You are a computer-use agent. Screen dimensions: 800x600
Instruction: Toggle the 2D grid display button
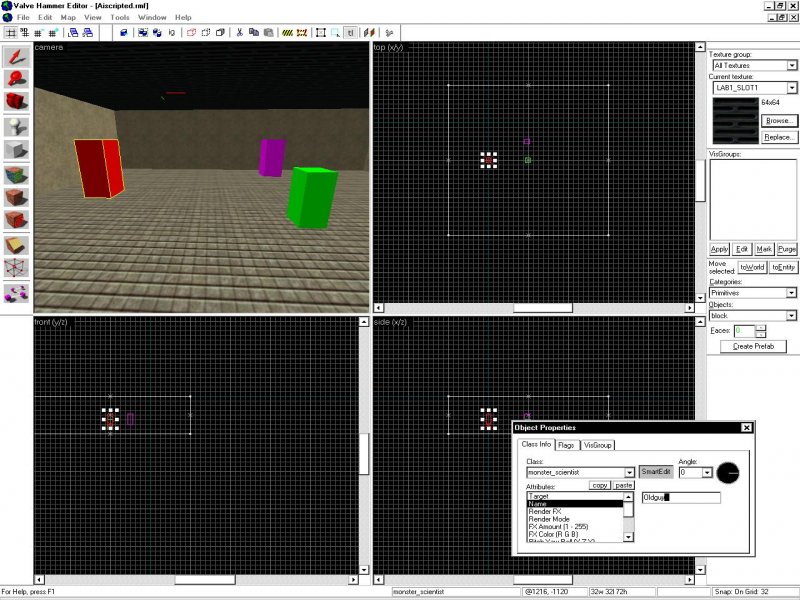(x=9, y=32)
